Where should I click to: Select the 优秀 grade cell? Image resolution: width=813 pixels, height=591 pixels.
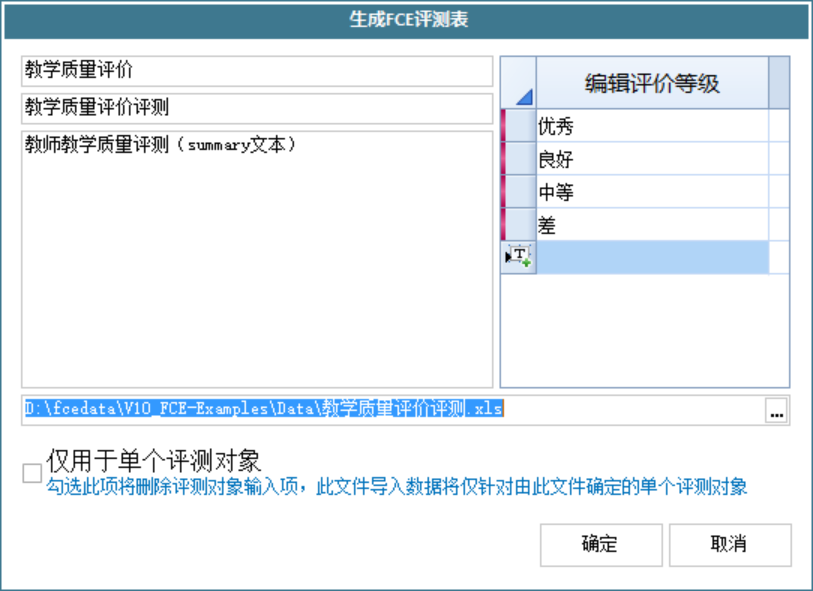pos(652,126)
